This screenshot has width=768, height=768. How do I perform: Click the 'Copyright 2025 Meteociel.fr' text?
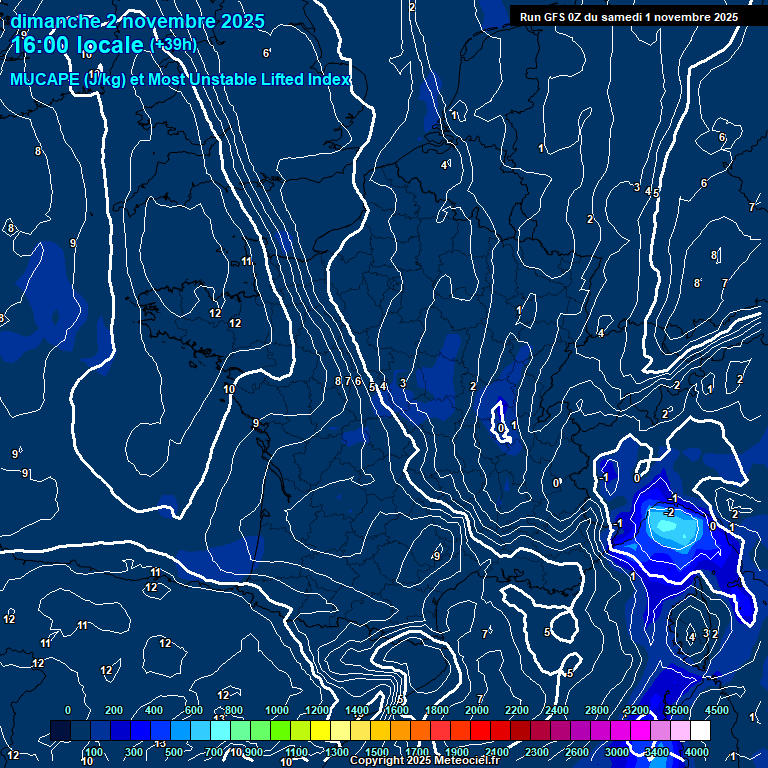click(425, 760)
